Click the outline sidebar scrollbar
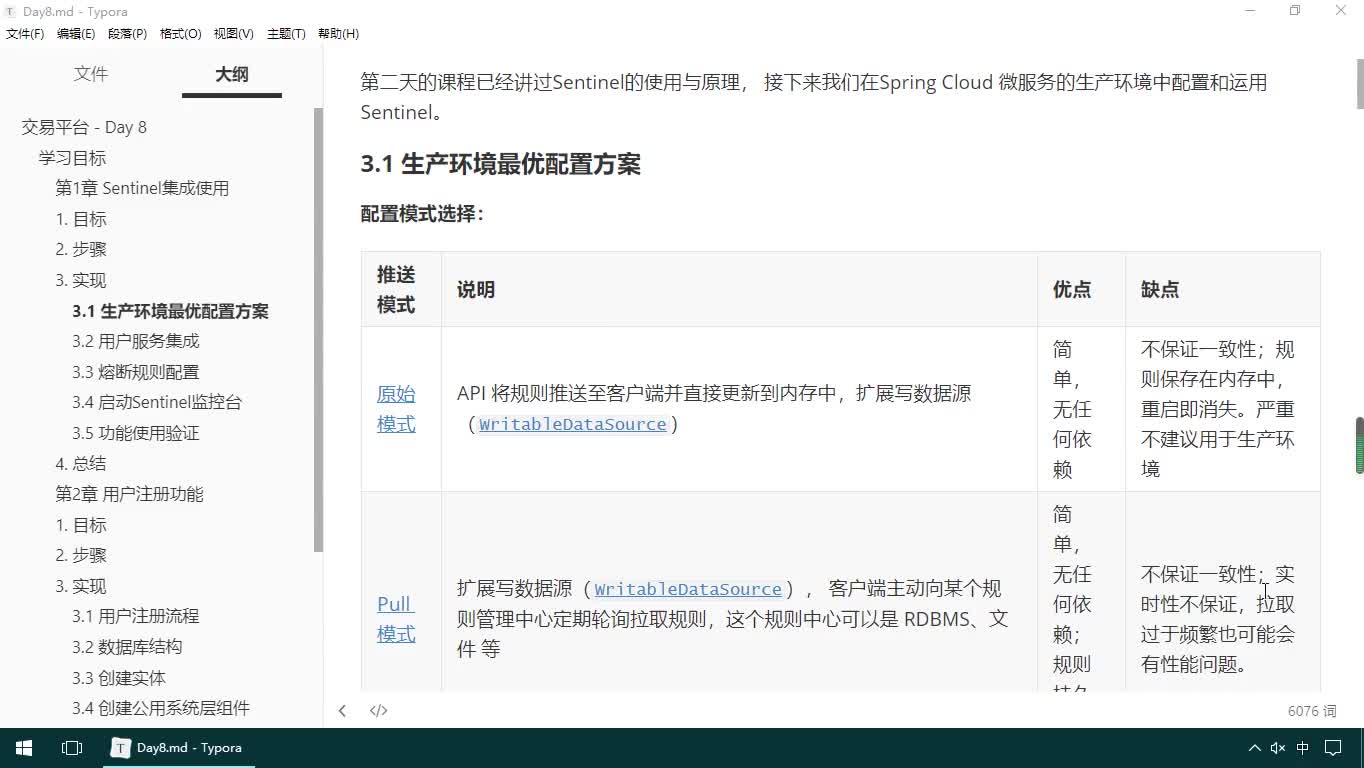Screen dimensions: 1364x768 [x=318, y=330]
